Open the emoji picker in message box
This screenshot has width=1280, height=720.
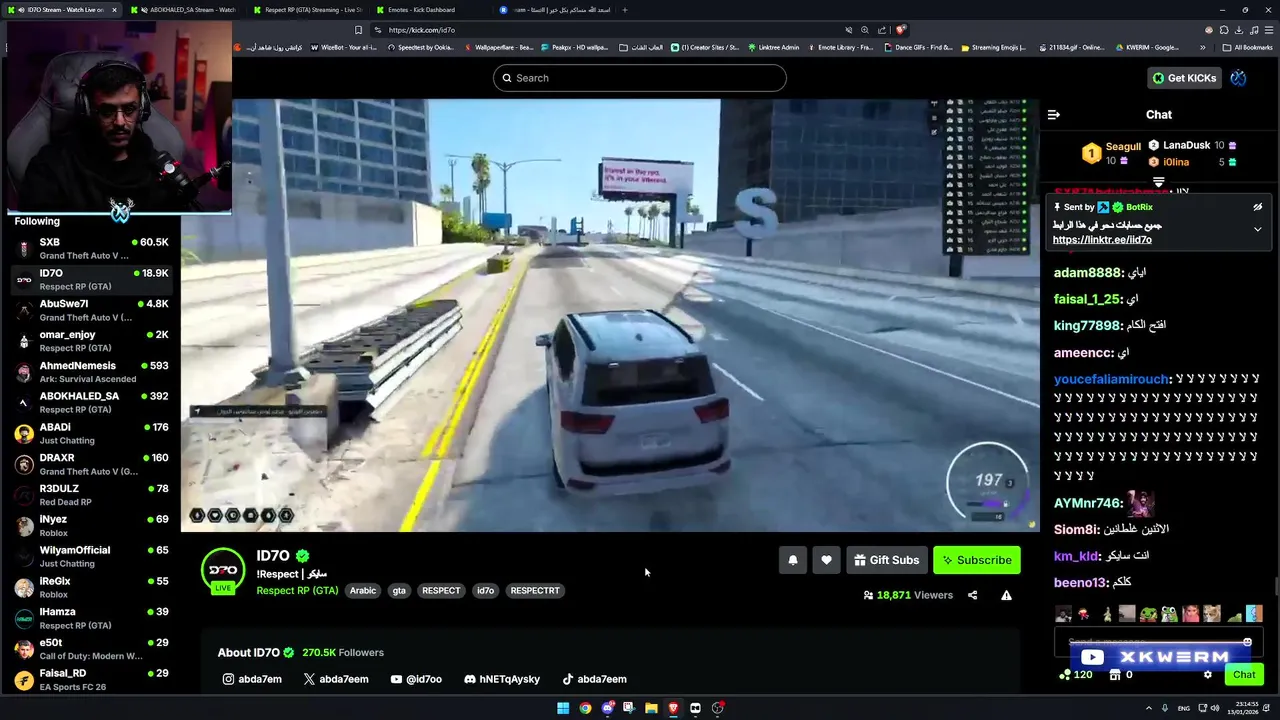1247,642
